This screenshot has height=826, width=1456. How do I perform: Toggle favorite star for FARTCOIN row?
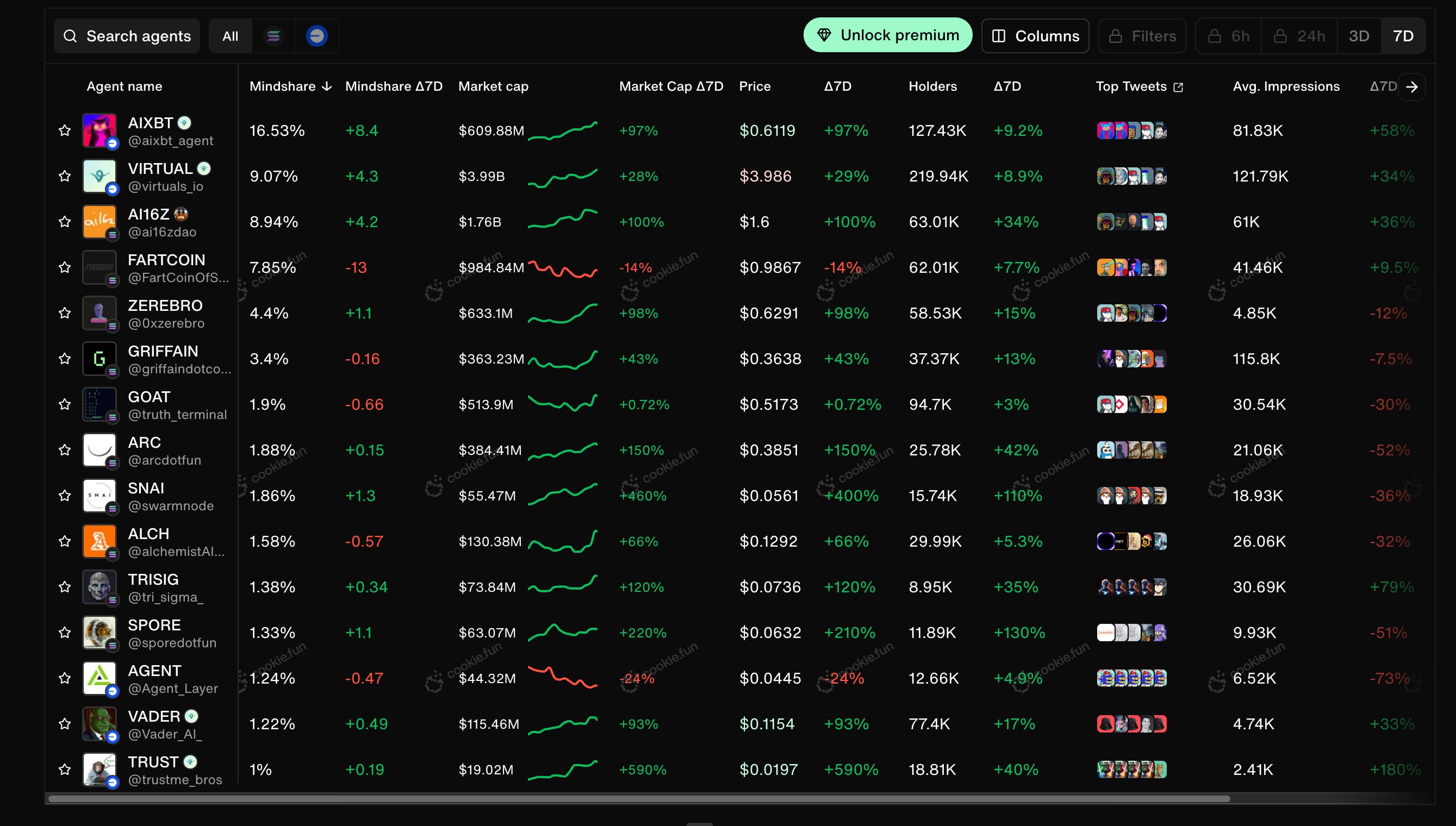pos(65,267)
